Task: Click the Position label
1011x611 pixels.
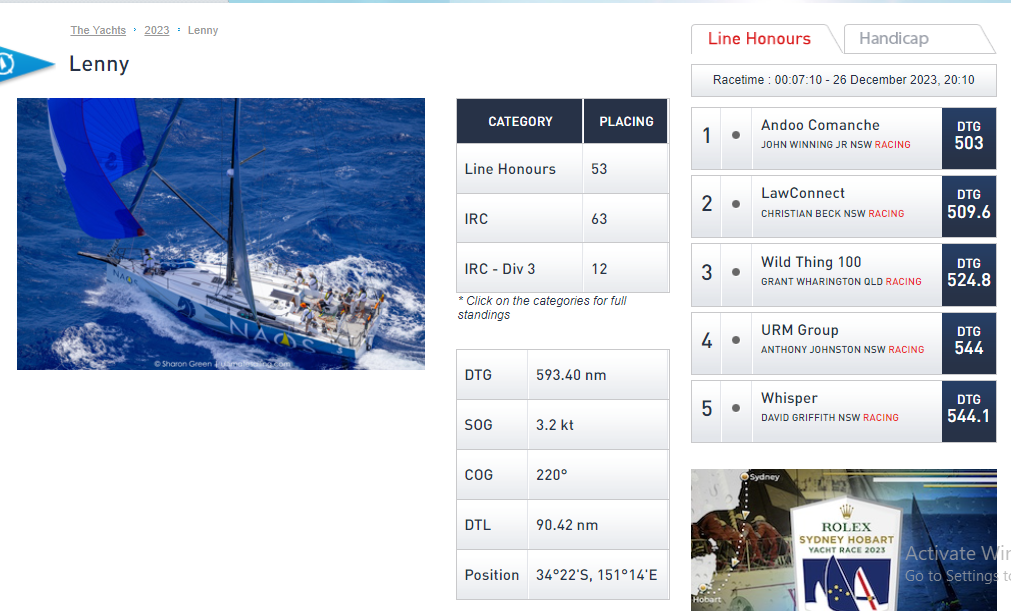Action: click(491, 575)
